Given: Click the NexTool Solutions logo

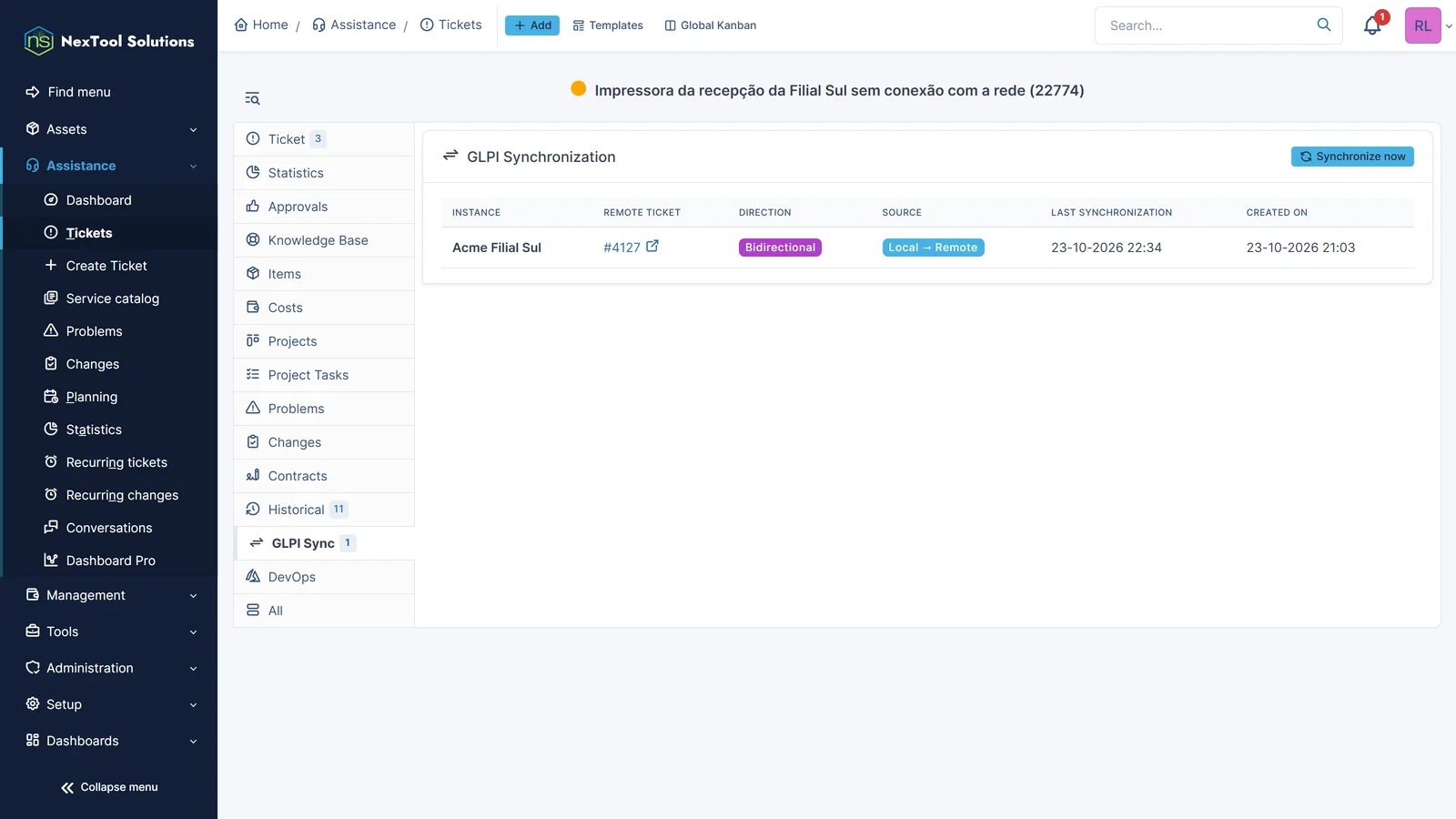Looking at the screenshot, I should point(109,41).
